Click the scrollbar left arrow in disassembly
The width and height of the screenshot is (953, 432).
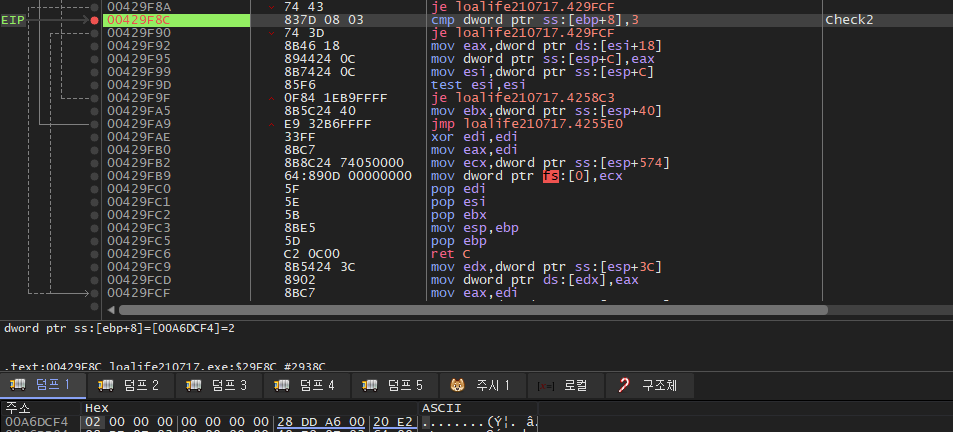111,310
